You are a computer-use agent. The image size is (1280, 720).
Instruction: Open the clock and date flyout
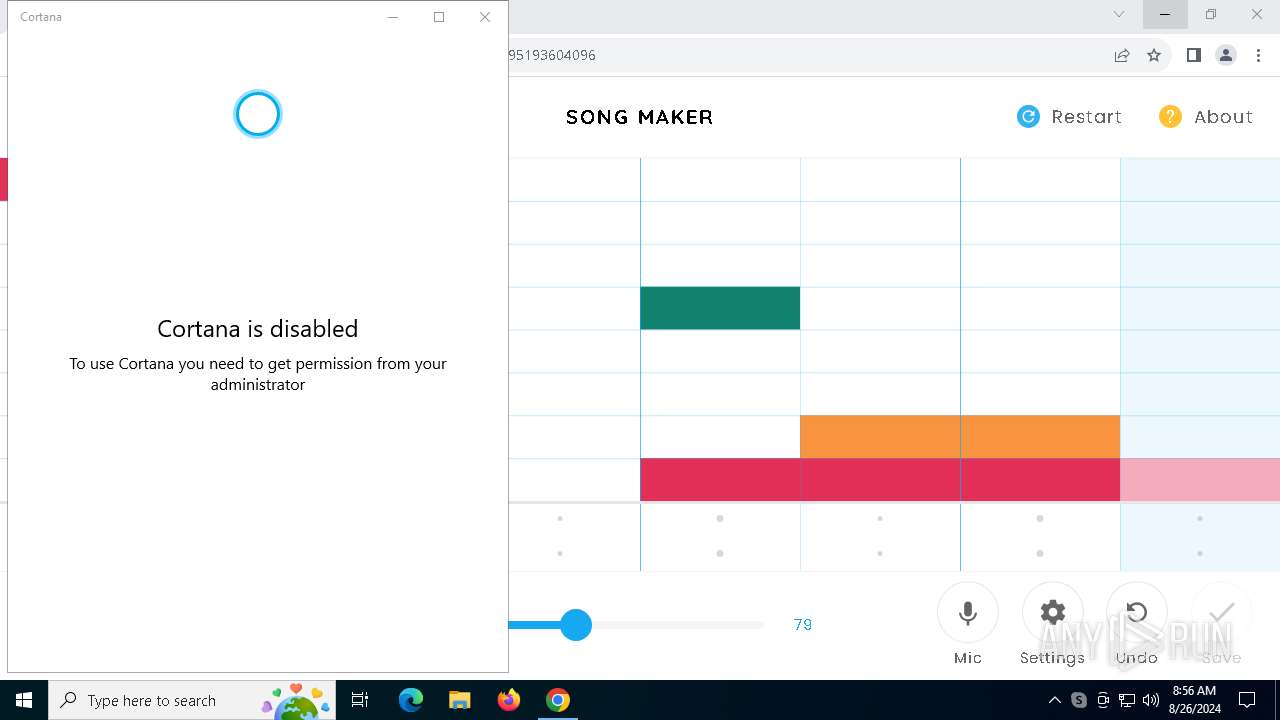[x=1194, y=700]
